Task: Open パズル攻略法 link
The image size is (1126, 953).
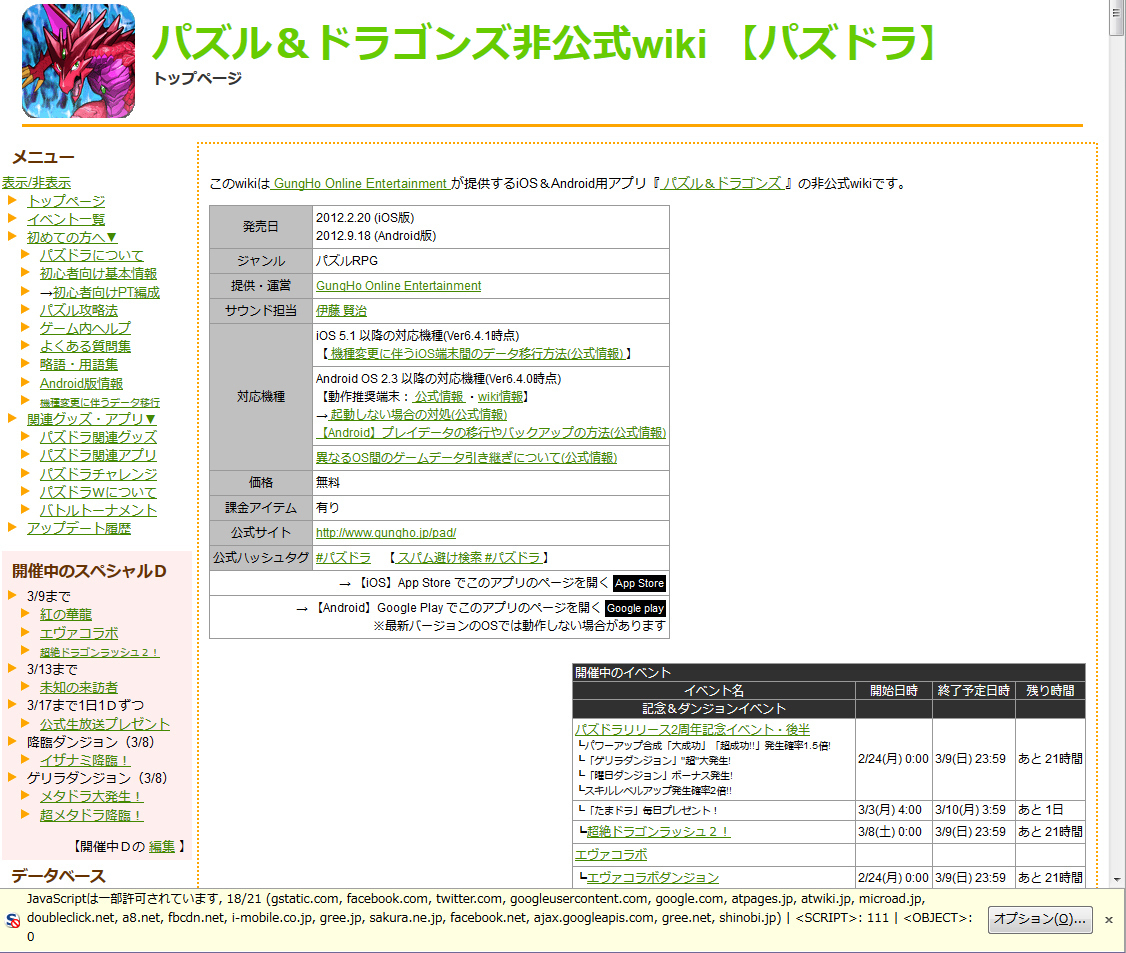Action: click(78, 310)
